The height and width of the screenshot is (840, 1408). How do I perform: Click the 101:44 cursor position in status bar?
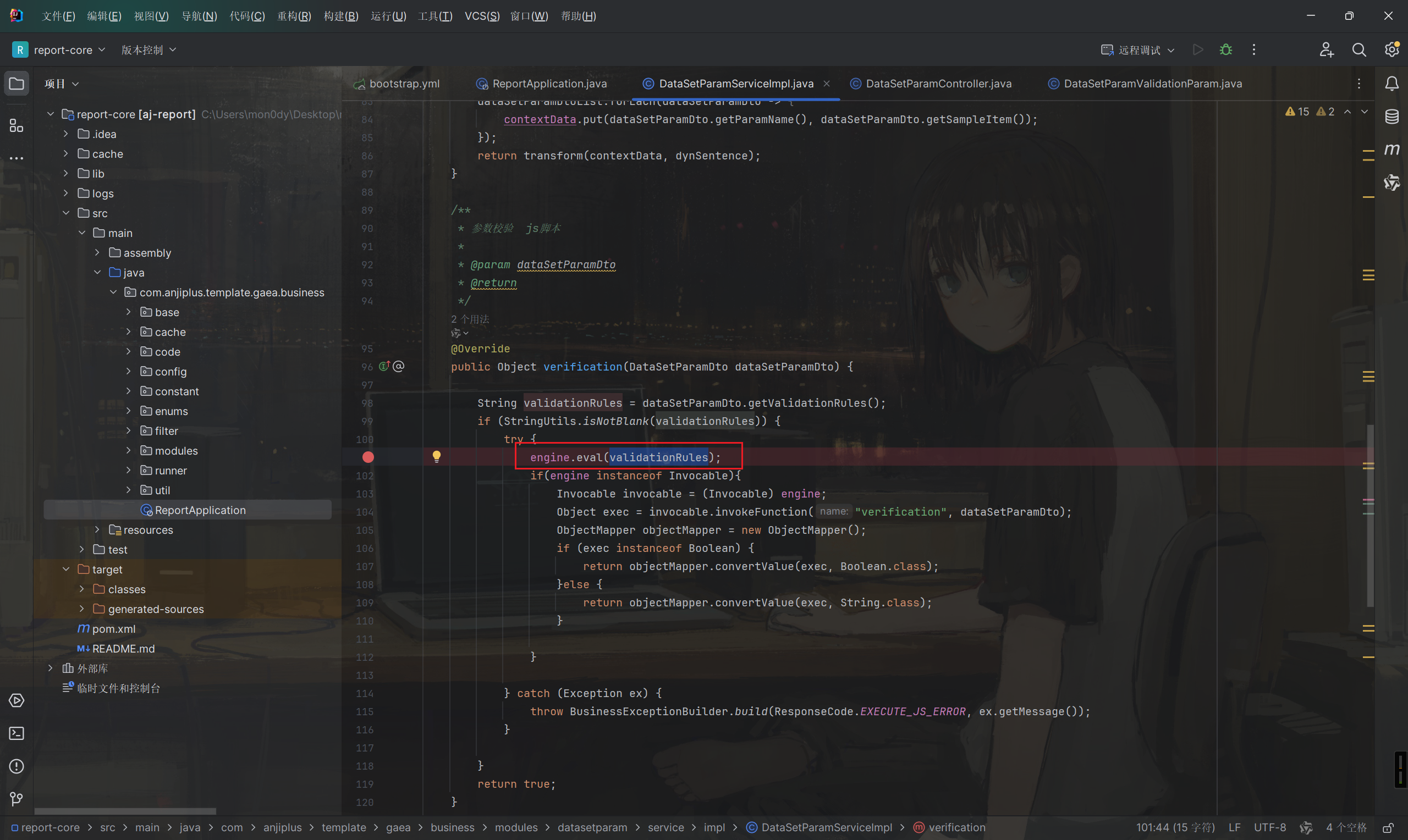[x=1175, y=827]
